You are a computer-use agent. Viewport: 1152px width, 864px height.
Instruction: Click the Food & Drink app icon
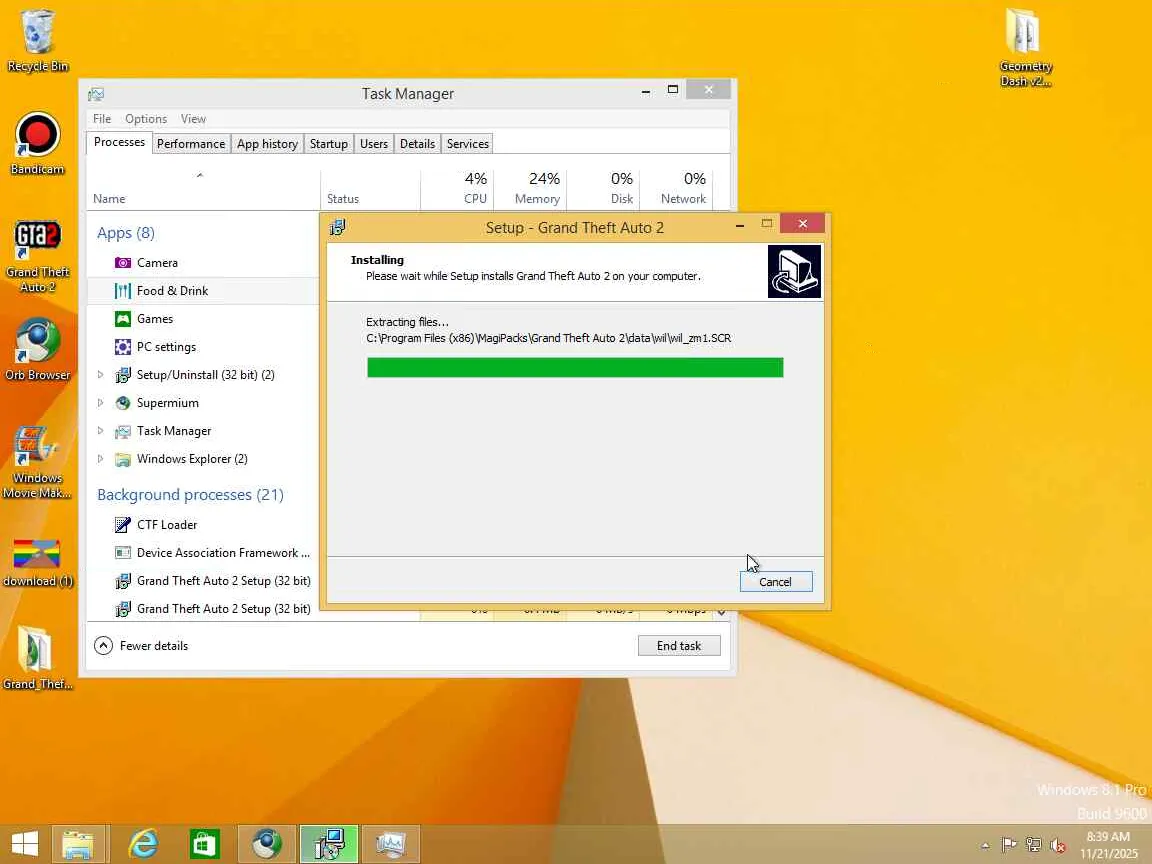pyautogui.click(x=123, y=291)
